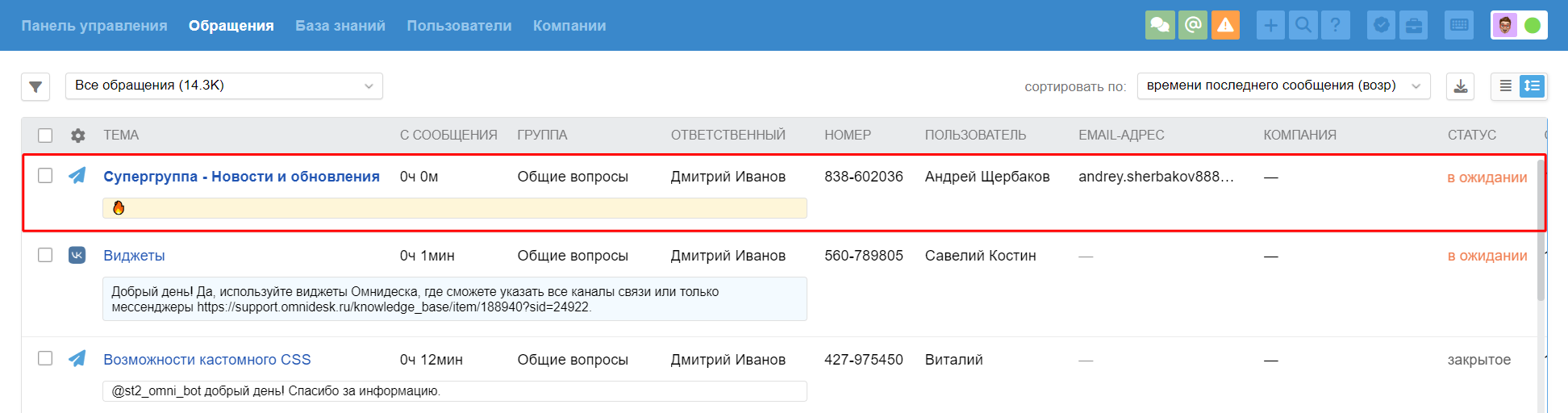Viewport: 1568px width, 413px height.
Task: Check the box for Супергруппа - Новости и обновления
Action: 45,175
